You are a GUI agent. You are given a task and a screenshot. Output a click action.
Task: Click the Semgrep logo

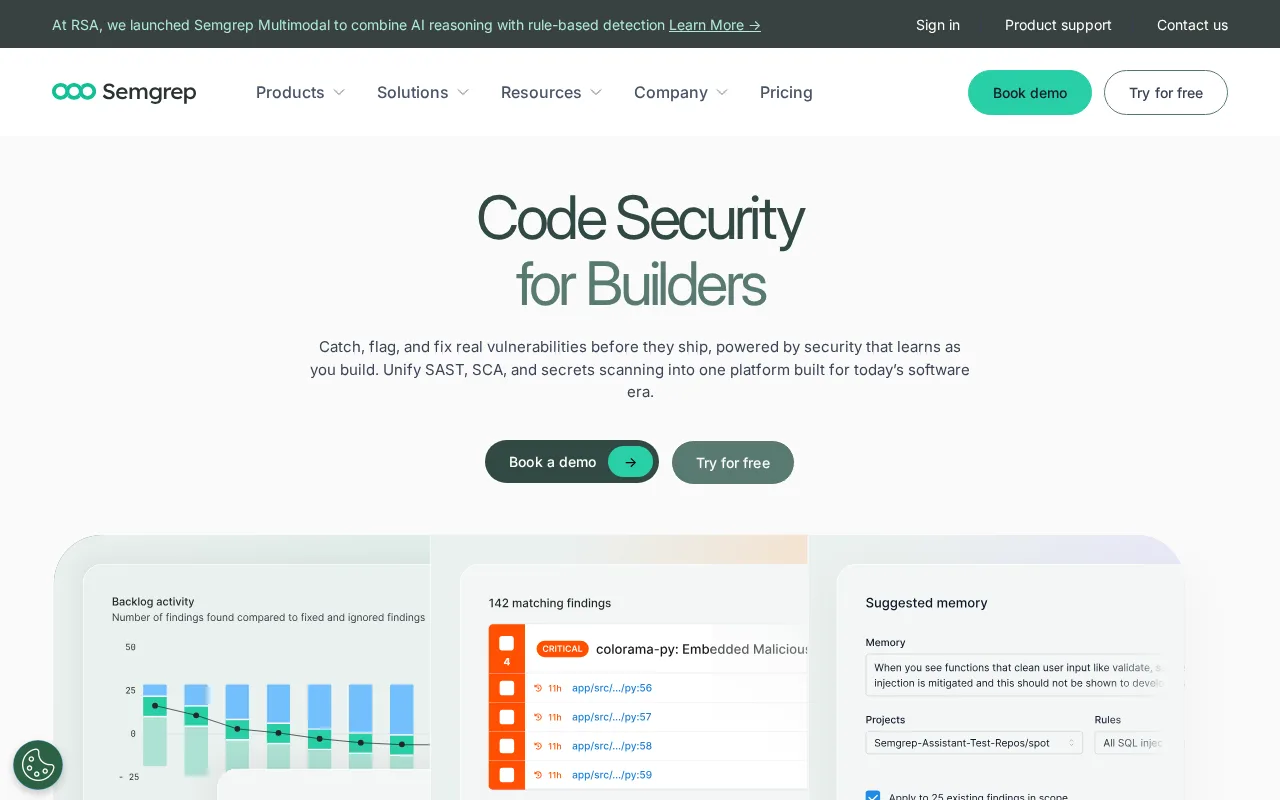tap(124, 92)
